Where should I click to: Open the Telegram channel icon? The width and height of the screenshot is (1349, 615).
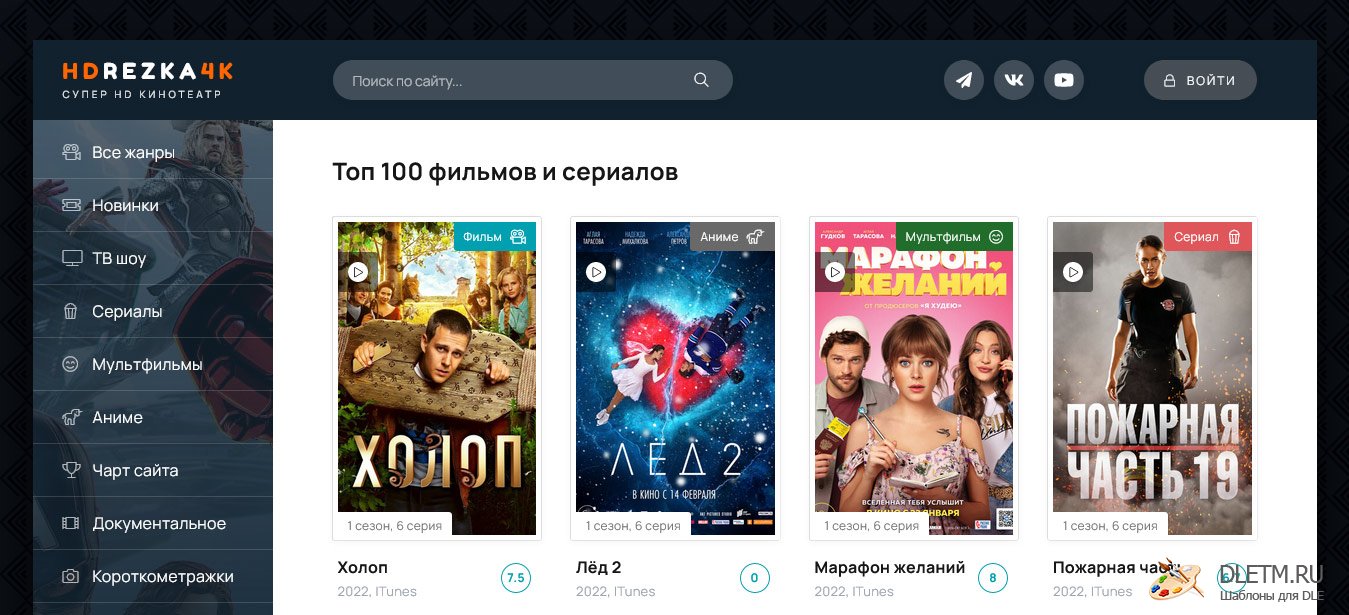pyautogui.click(x=964, y=80)
